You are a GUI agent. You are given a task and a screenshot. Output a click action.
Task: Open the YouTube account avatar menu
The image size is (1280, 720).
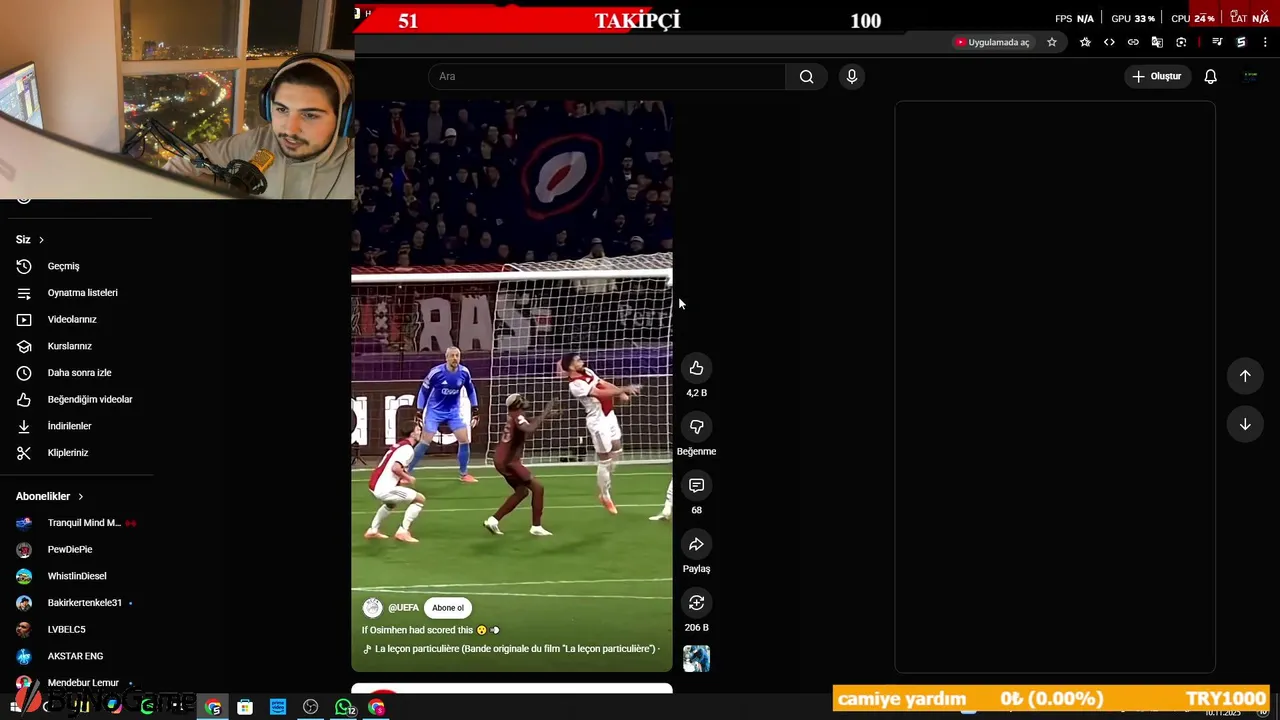pyautogui.click(x=1250, y=76)
